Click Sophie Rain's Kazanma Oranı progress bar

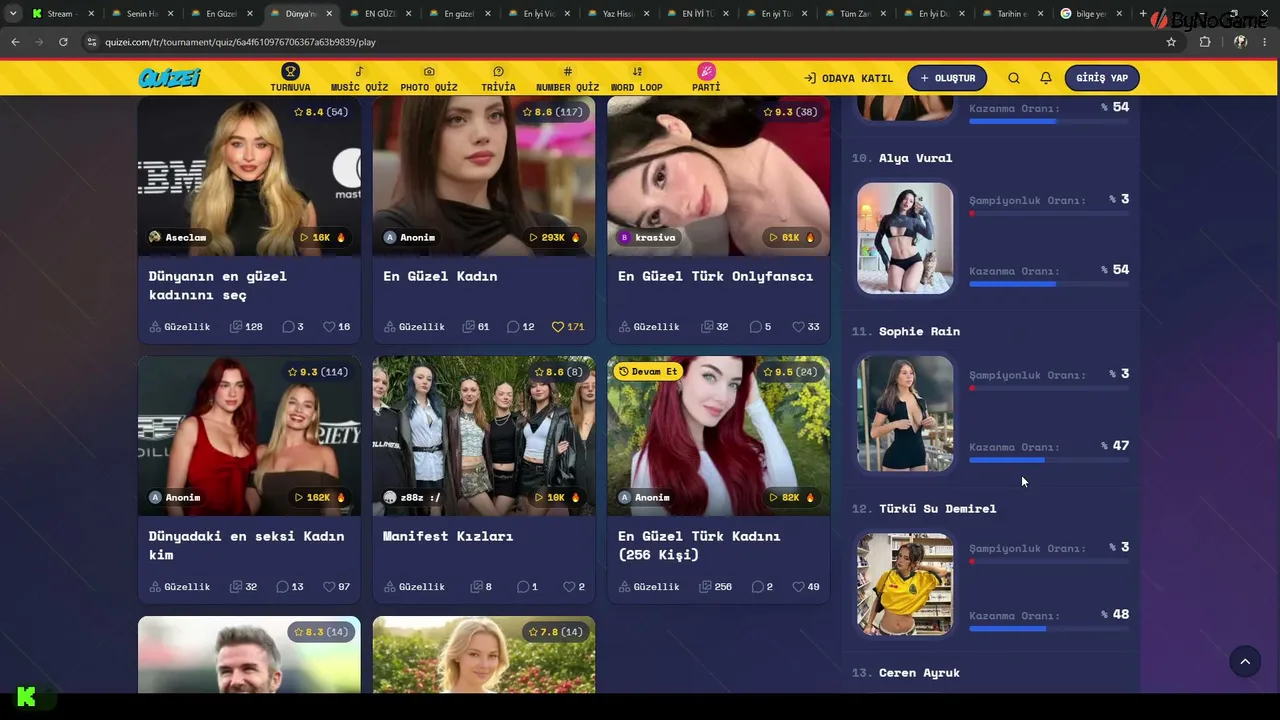coord(1049,460)
